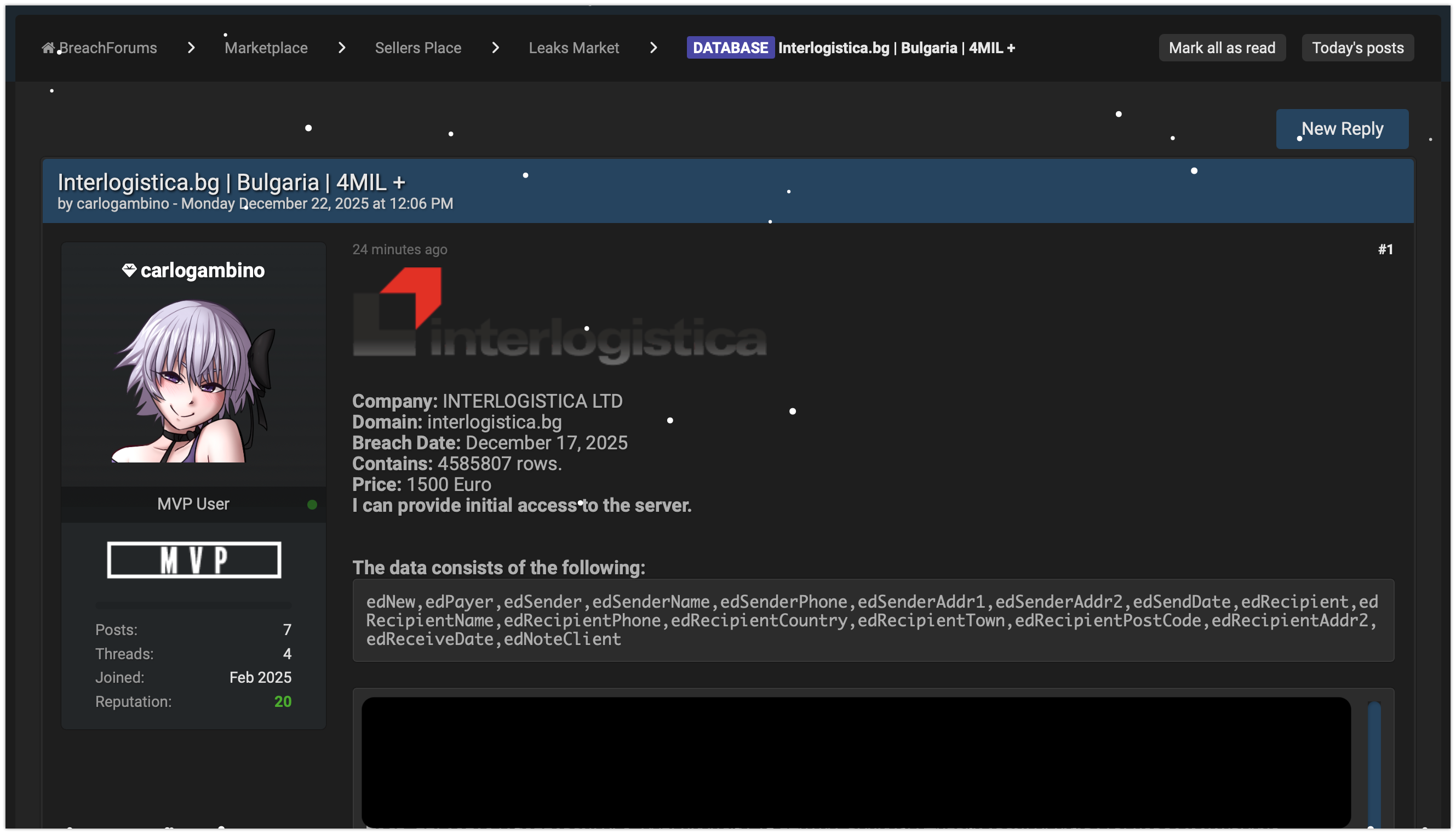
Task: Click the DATABASE thread prefix tag
Action: (730, 48)
